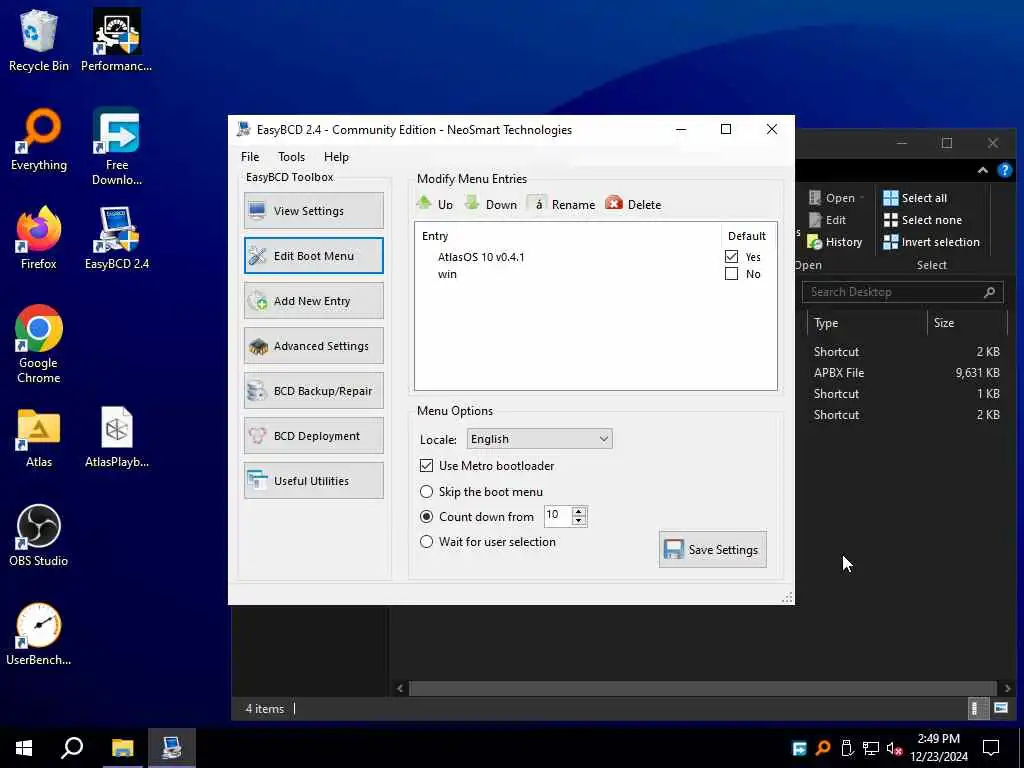Open the notification center icon
1024x768 pixels.
pyautogui.click(x=991, y=748)
